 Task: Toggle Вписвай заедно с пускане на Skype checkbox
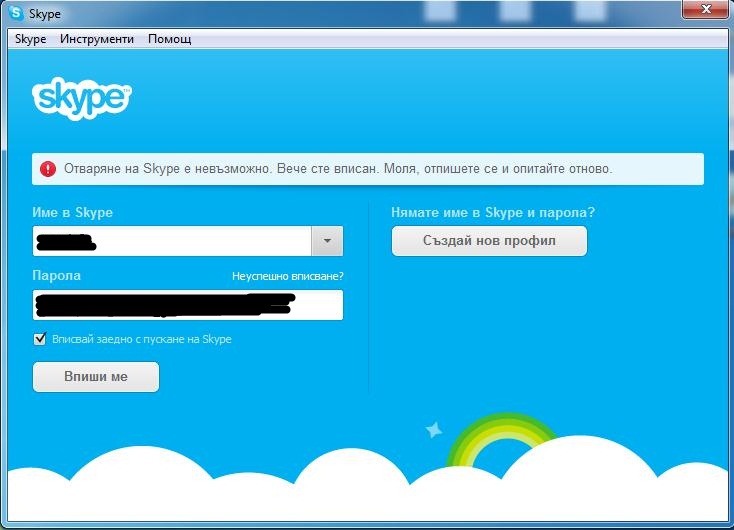tap(40, 339)
